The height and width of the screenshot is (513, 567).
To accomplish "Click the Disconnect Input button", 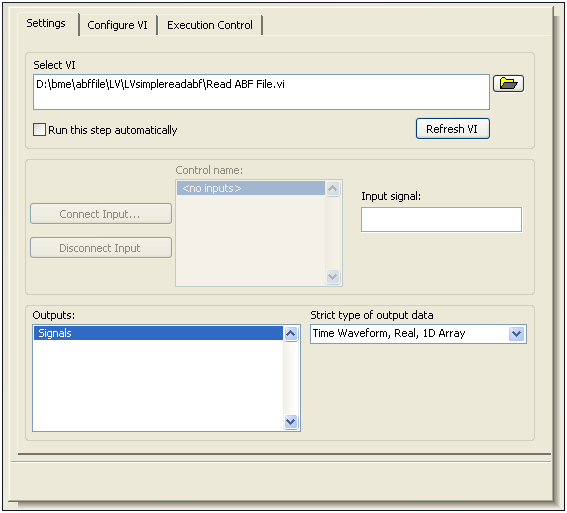I will (101, 248).
